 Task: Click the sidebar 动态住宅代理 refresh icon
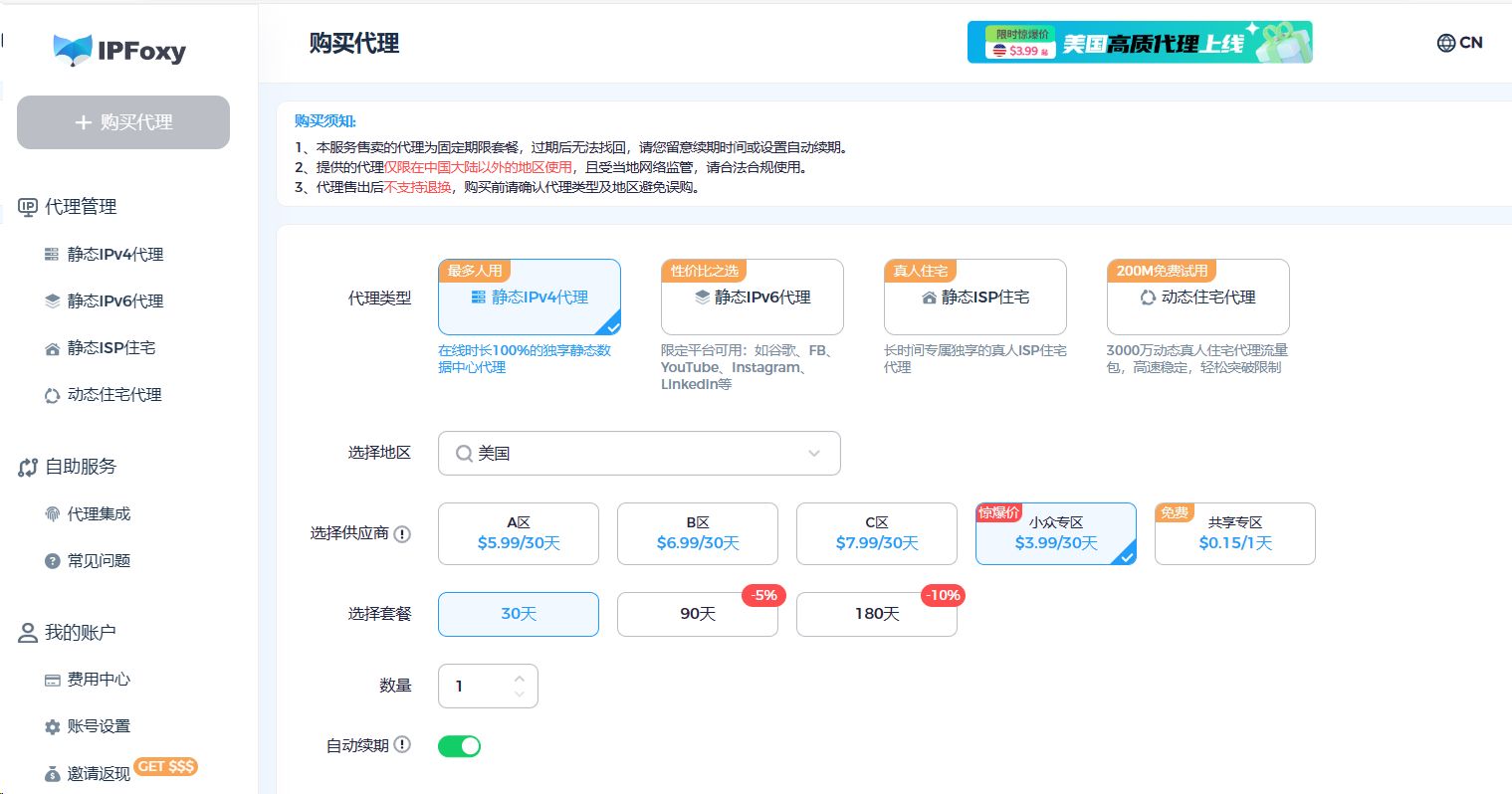pyautogui.click(x=52, y=395)
